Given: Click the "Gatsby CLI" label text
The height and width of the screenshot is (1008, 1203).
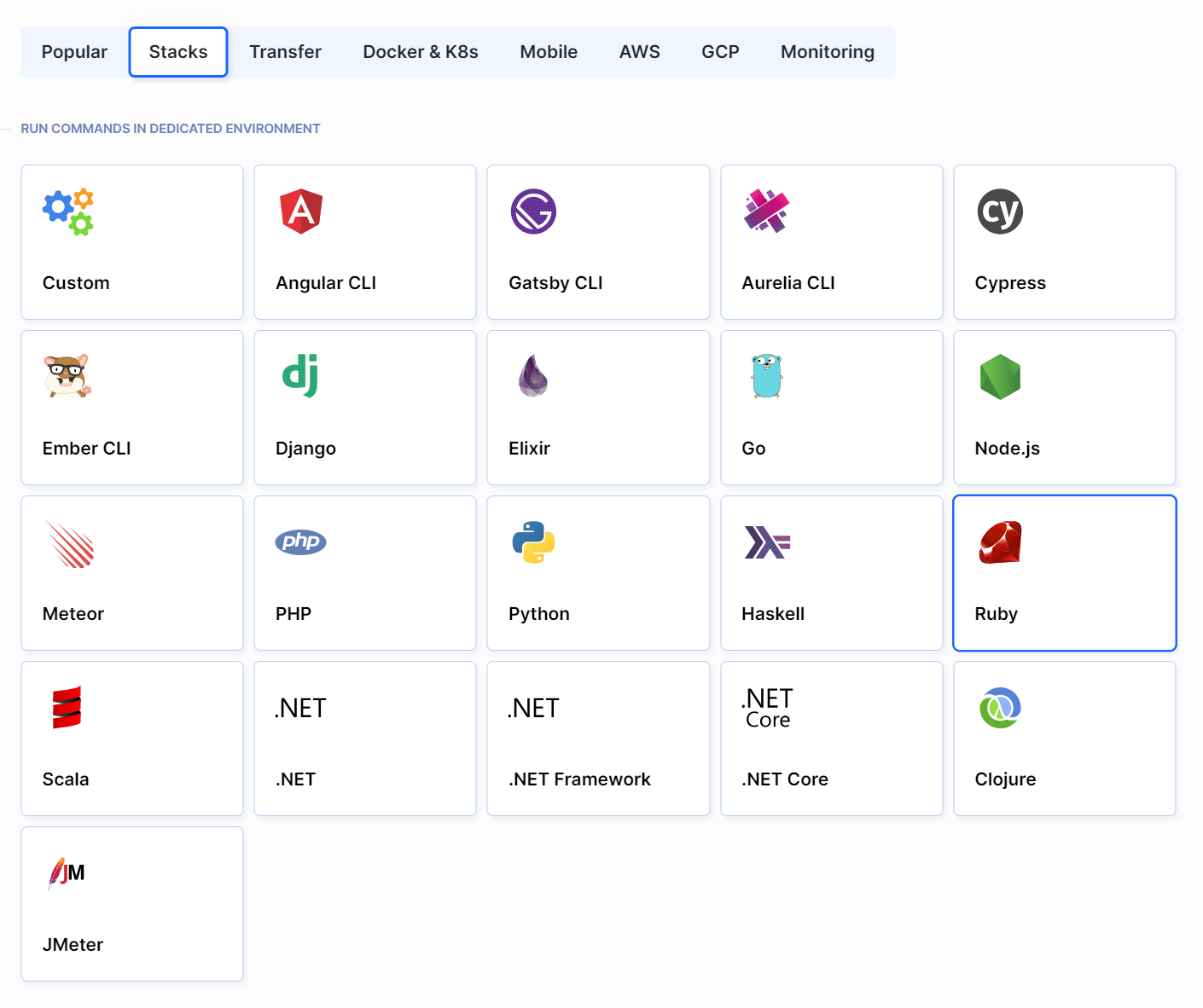Looking at the screenshot, I should [555, 283].
